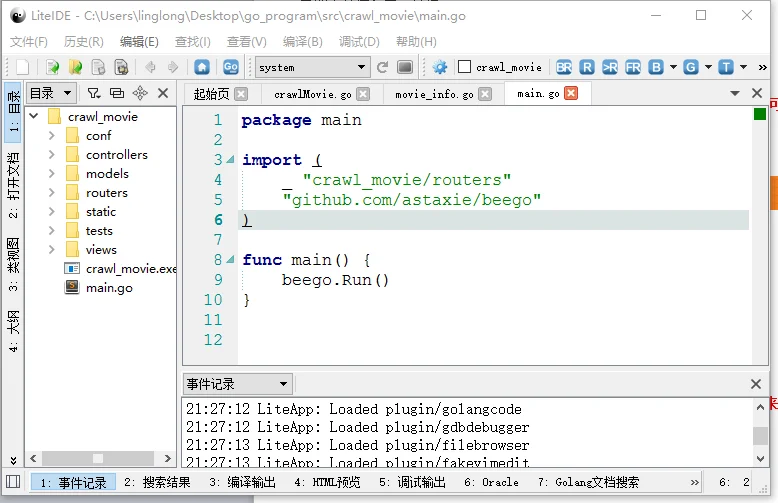Toggle the side bar layout icon in status bar
Viewport: 778px width, 503px height.
[x=13, y=482]
